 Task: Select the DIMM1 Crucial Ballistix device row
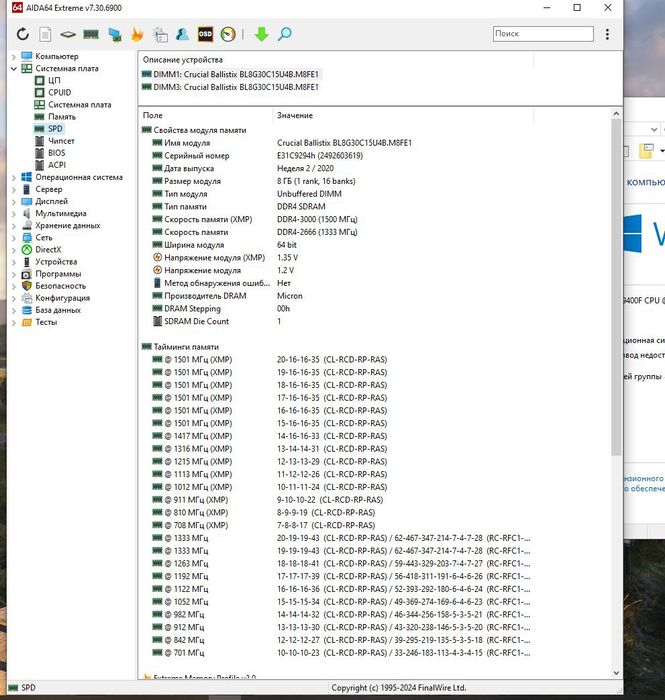pos(230,74)
